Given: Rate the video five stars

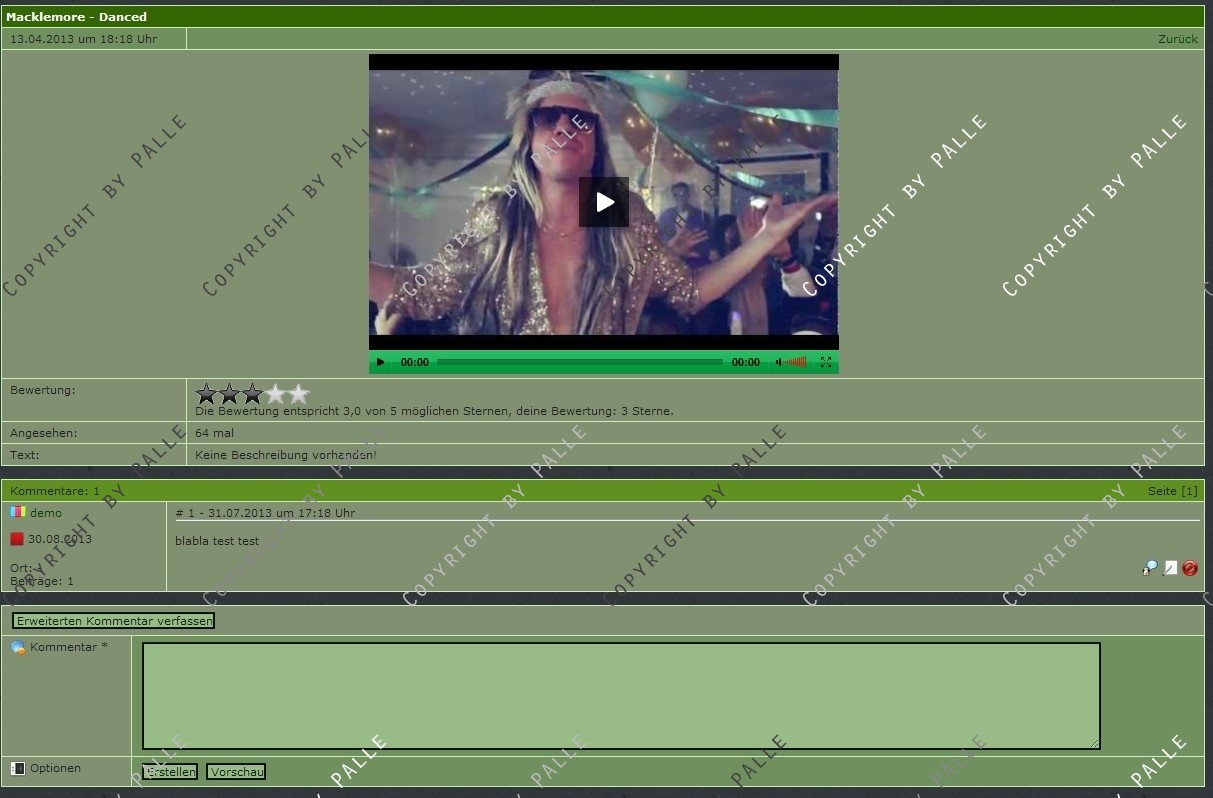Looking at the screenshot, I should [299, 394].
